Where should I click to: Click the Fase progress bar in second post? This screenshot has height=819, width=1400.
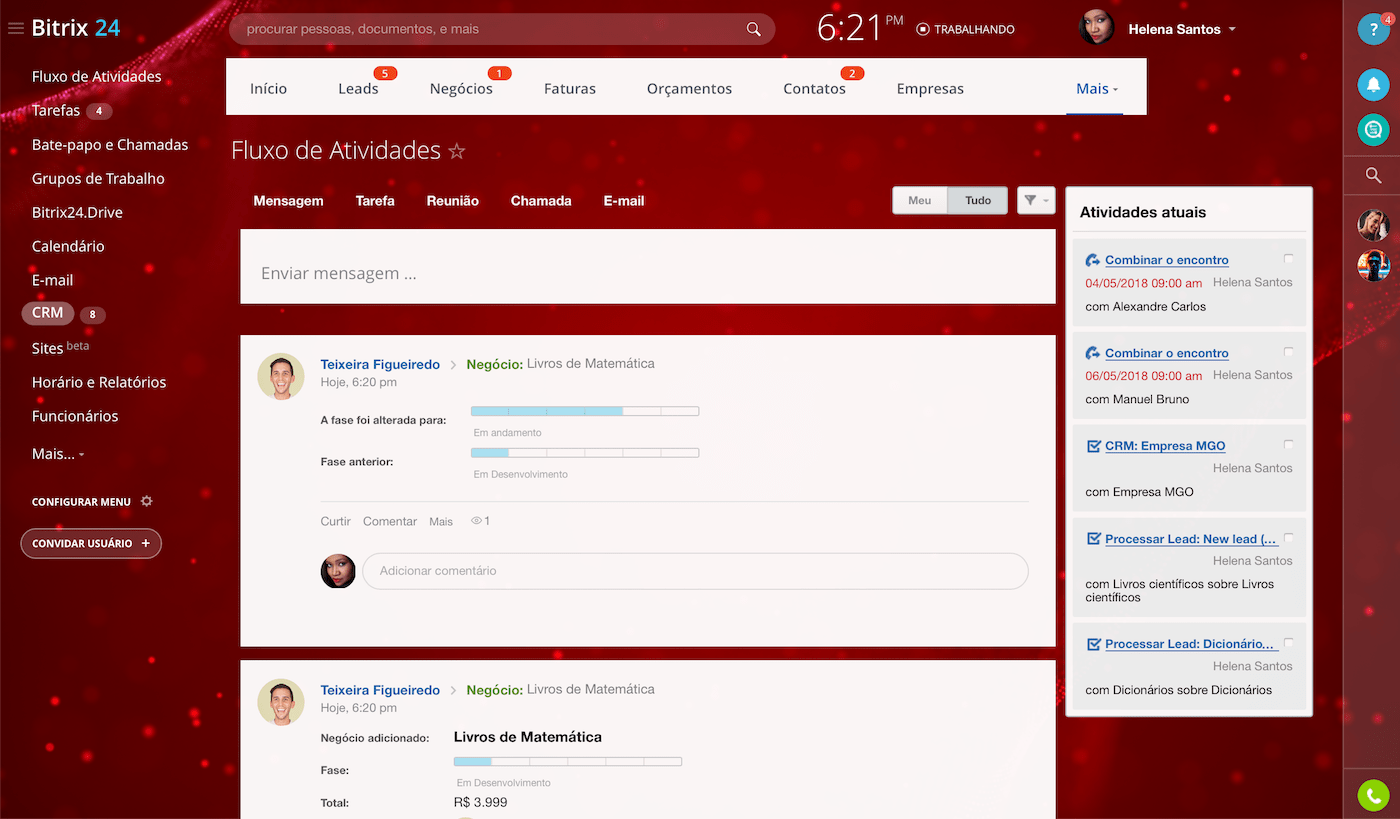click(568, 761)
